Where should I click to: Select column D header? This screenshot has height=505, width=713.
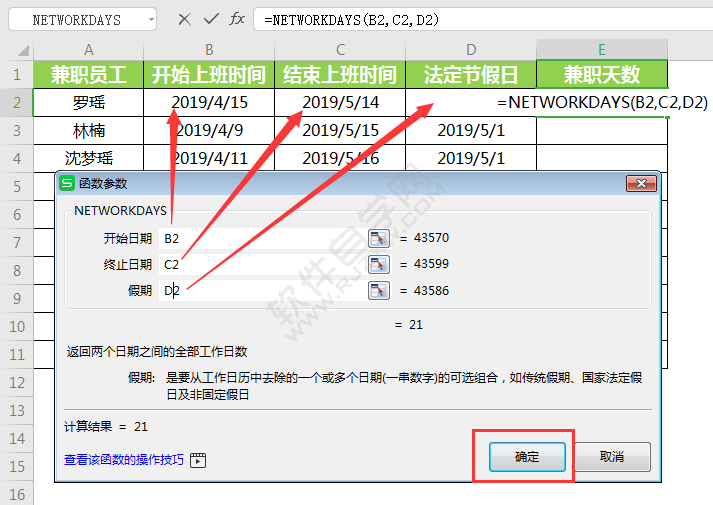471,50
